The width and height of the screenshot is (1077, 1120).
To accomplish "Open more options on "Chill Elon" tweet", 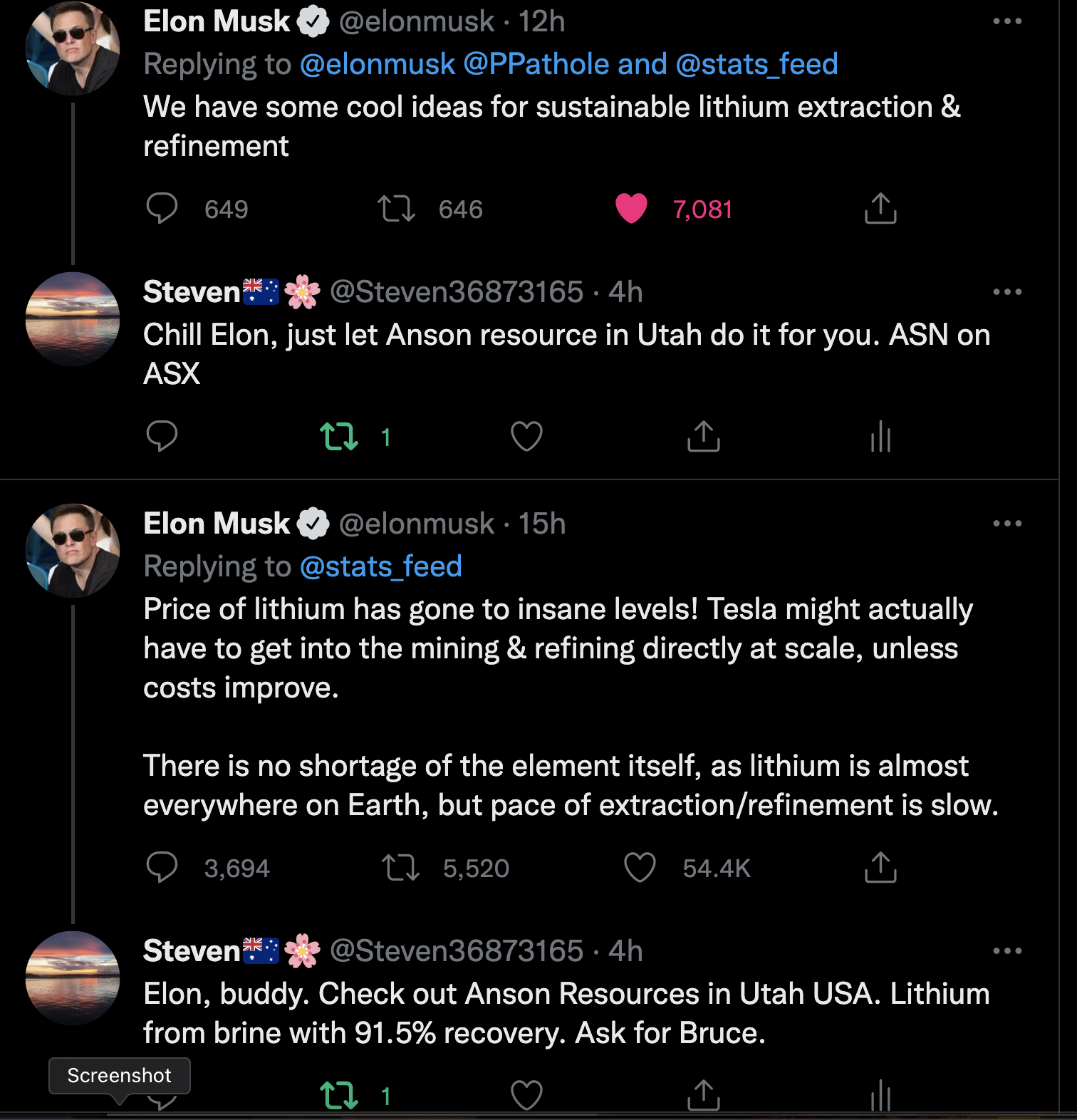I will pos(1007,292).
